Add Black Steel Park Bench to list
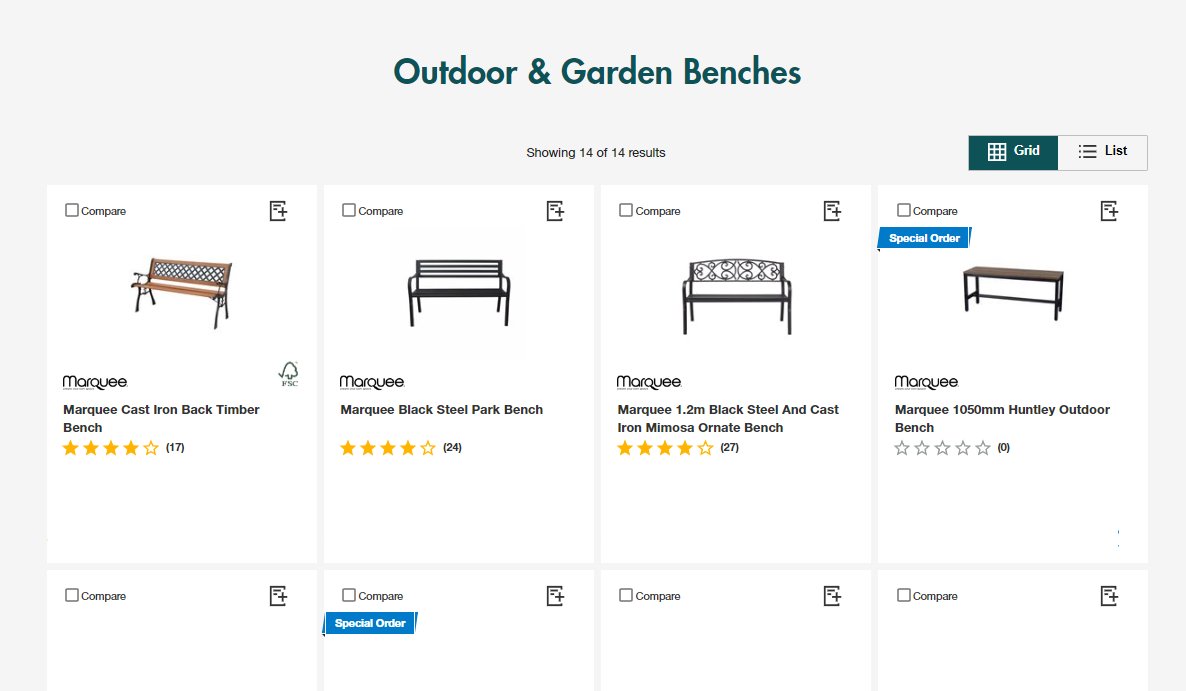1186x691 pixels. pos(555,211)
